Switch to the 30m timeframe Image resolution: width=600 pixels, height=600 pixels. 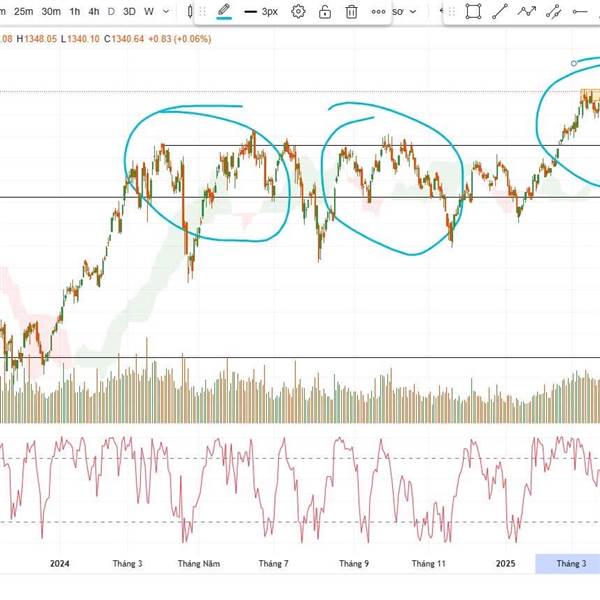(51, 12)
